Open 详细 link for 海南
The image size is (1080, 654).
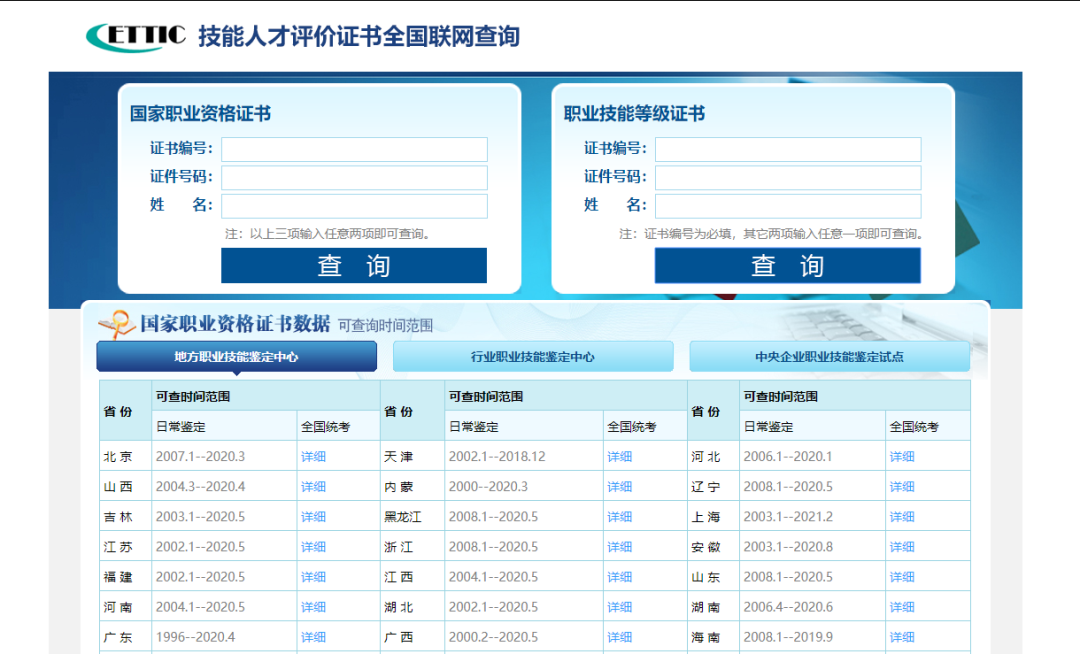point(902,637)
